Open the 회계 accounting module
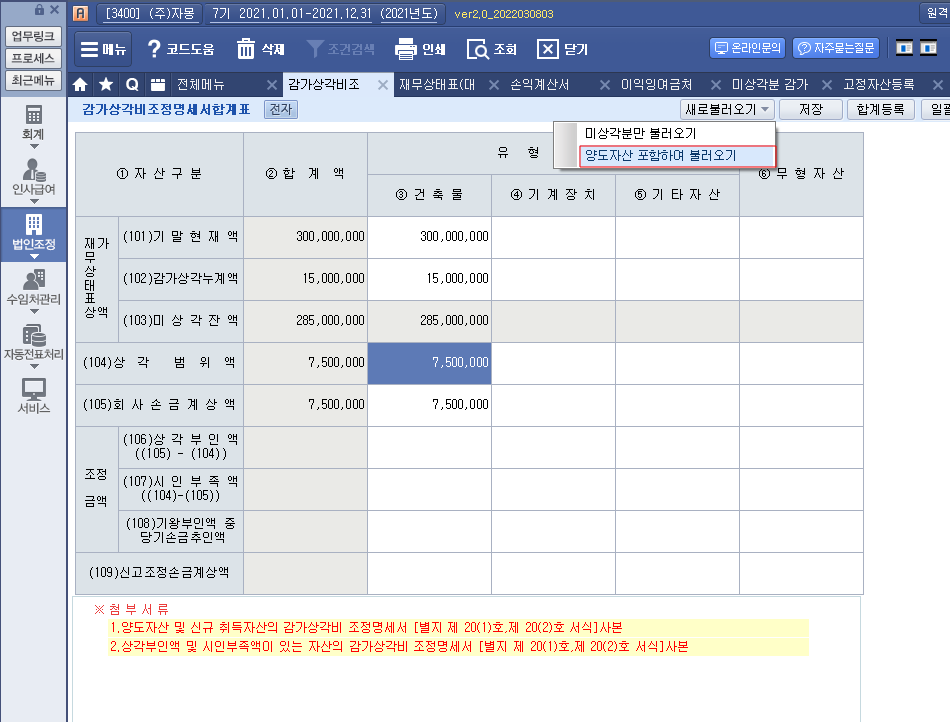950x722 pixels. click(33, 122)
